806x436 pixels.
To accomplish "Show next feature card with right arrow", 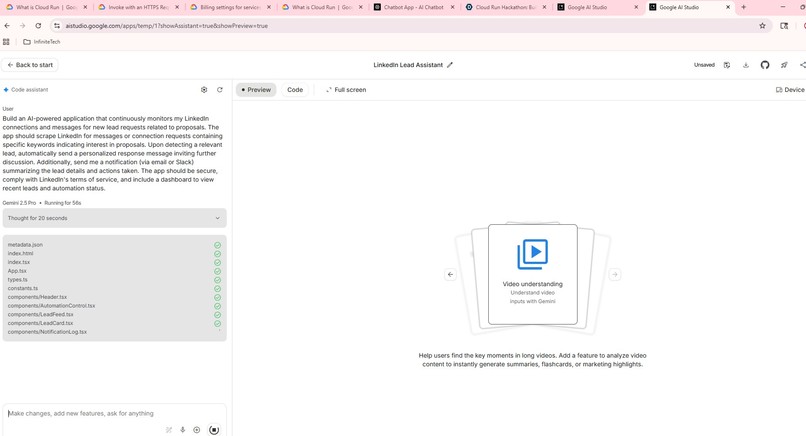I will (615, 275).
